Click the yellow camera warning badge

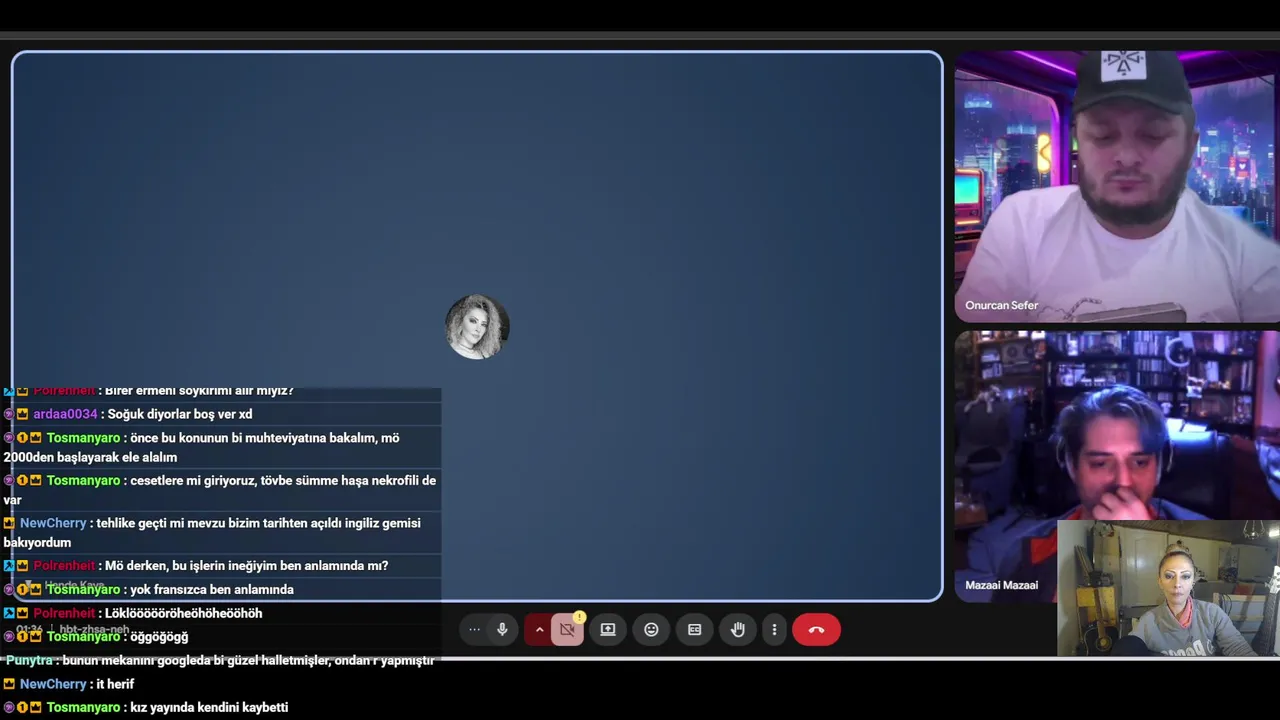pyautogui.click(x=579, y=617)
